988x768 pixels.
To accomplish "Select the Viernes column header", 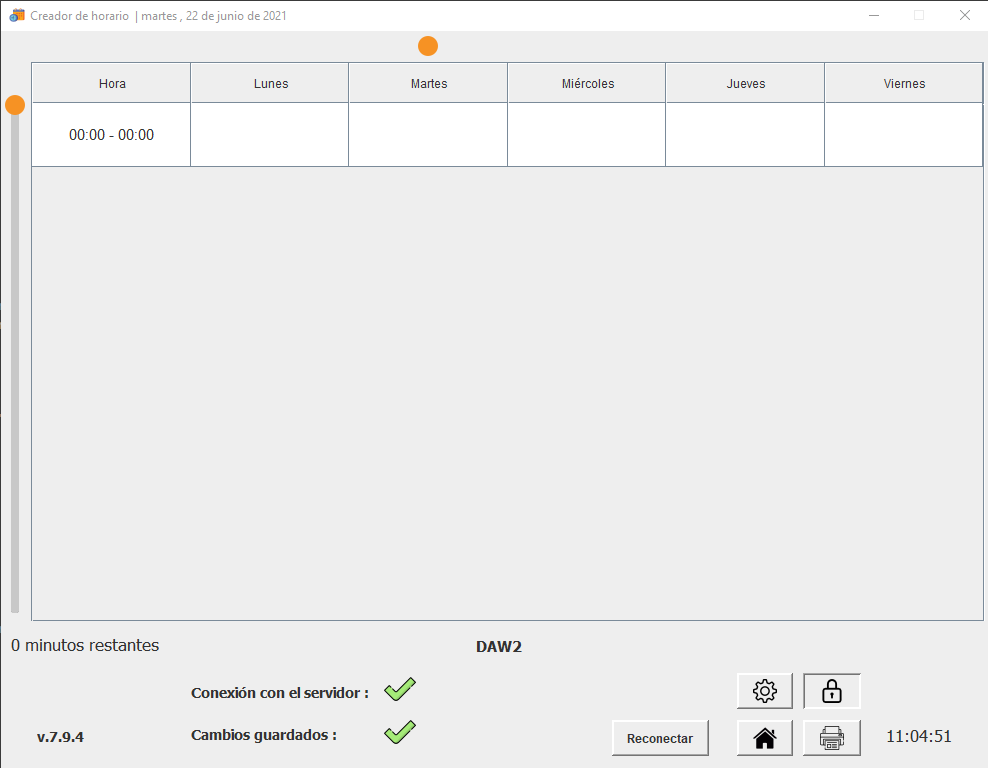I will coord(904,84).
